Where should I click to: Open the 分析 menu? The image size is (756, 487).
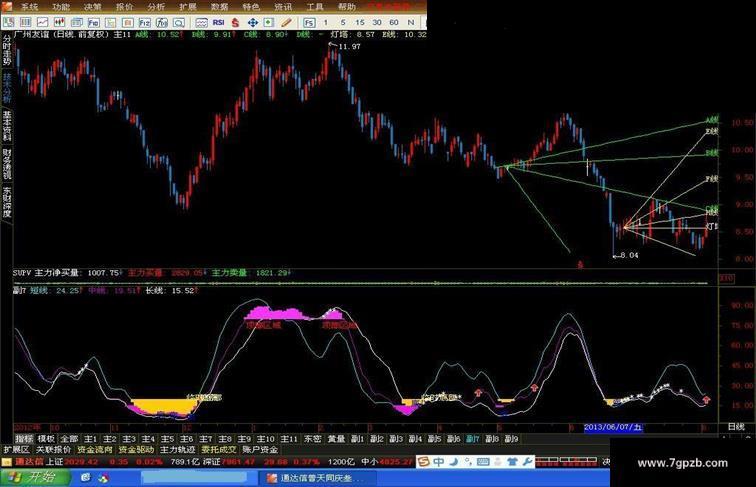point(156,7)
